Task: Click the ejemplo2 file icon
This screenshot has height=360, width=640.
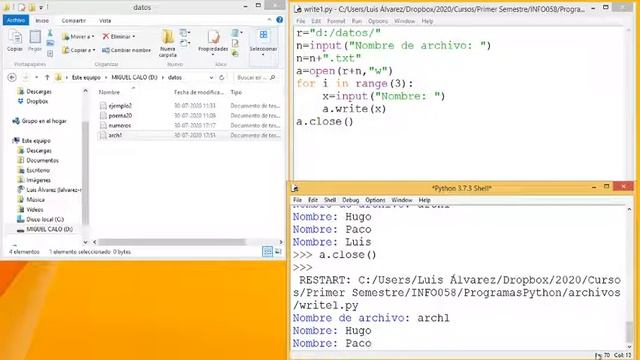Action: click(103, 106)
